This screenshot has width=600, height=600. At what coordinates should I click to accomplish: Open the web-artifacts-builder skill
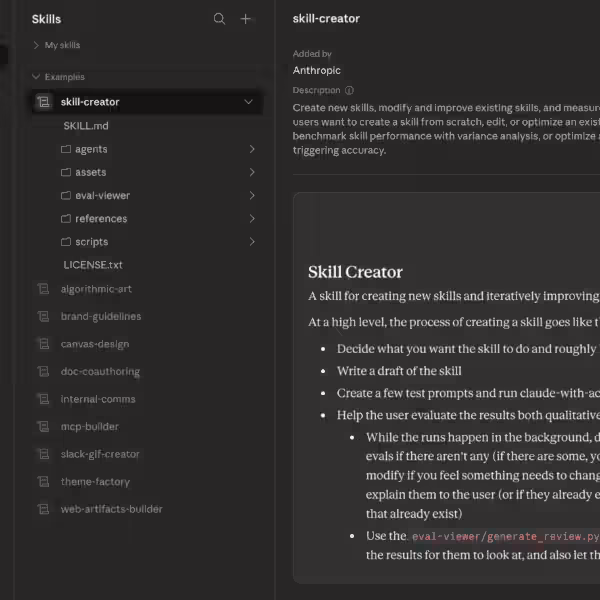click(111, 509)
